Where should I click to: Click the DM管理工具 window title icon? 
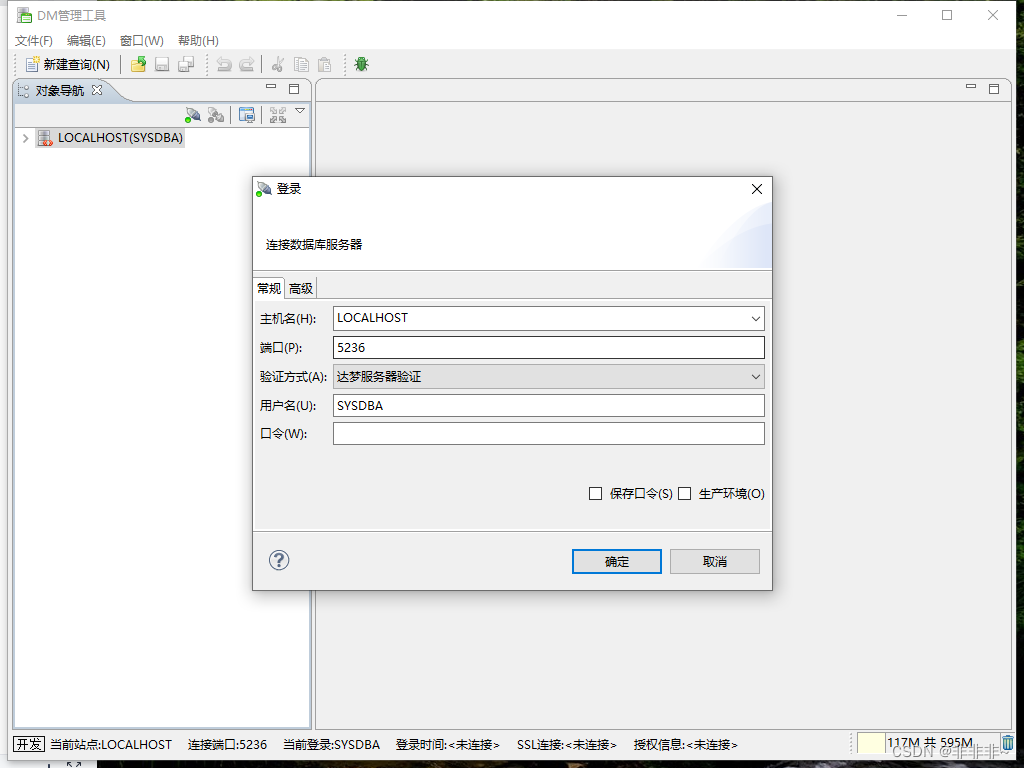pos(24,15)
